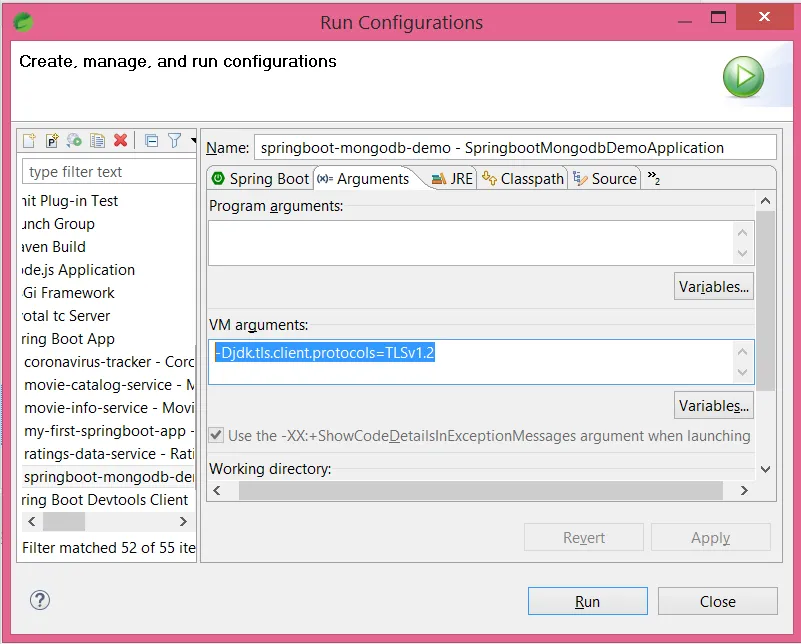The width and height of the screenshot is (801, 644).
Task: Select Maven Build entry
Action: pyautogui.click(x=54, y=247)
